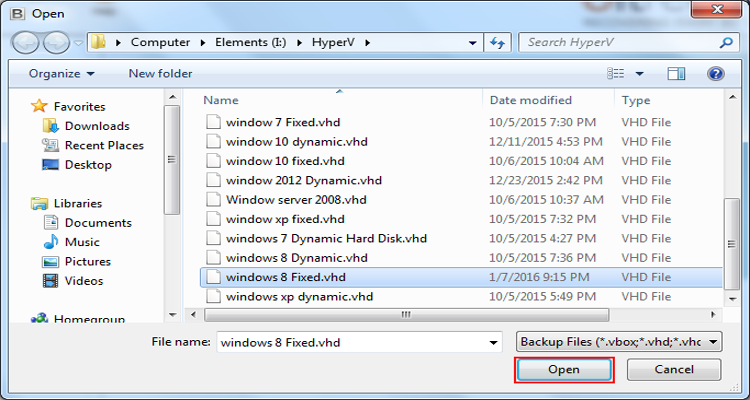Create a New folder
The image size is (750, 400).
tap(160, 74)
